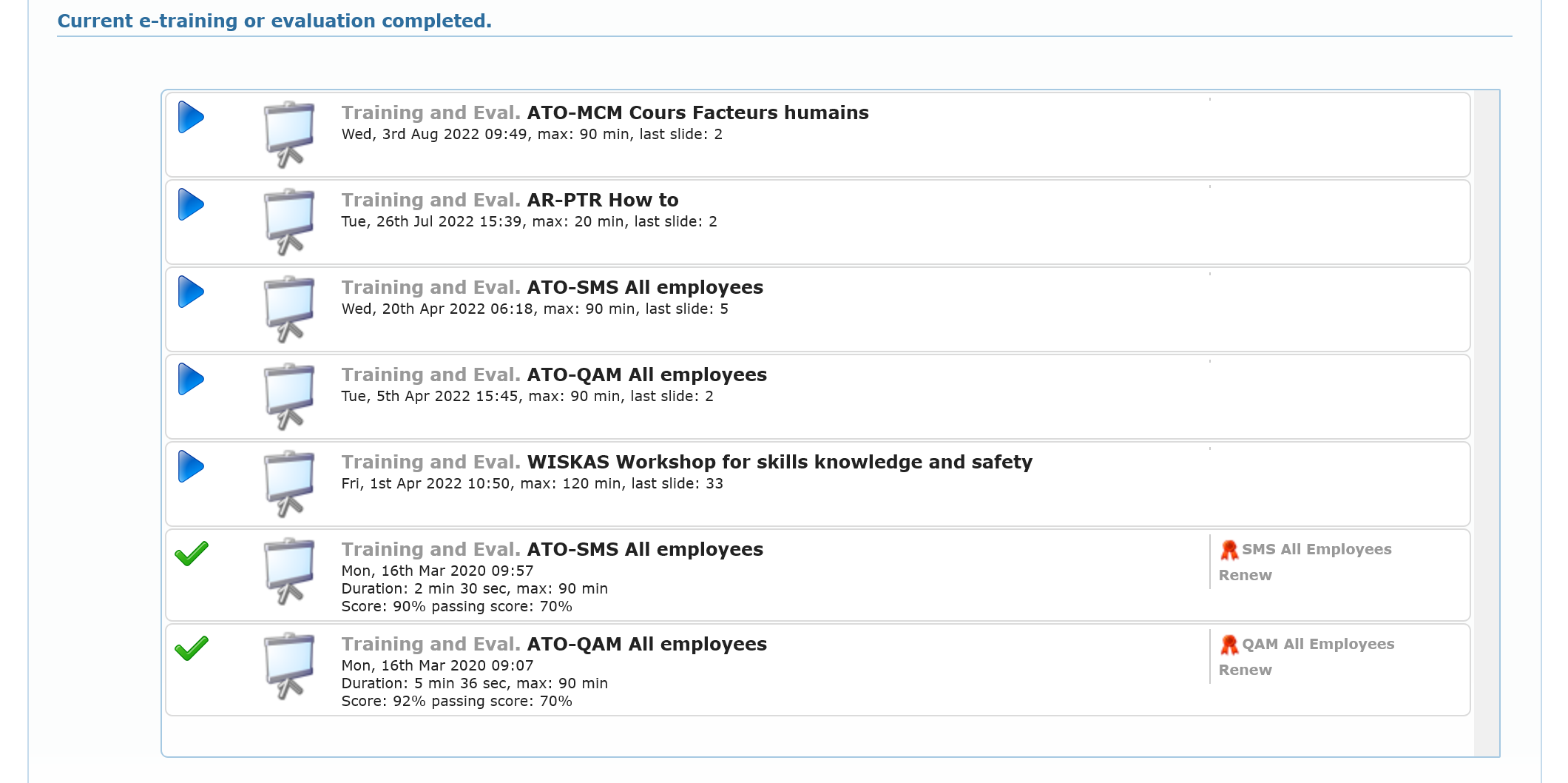
Task: Open the WISKAS Workshop for skills knowledge title
Action: 780,462
